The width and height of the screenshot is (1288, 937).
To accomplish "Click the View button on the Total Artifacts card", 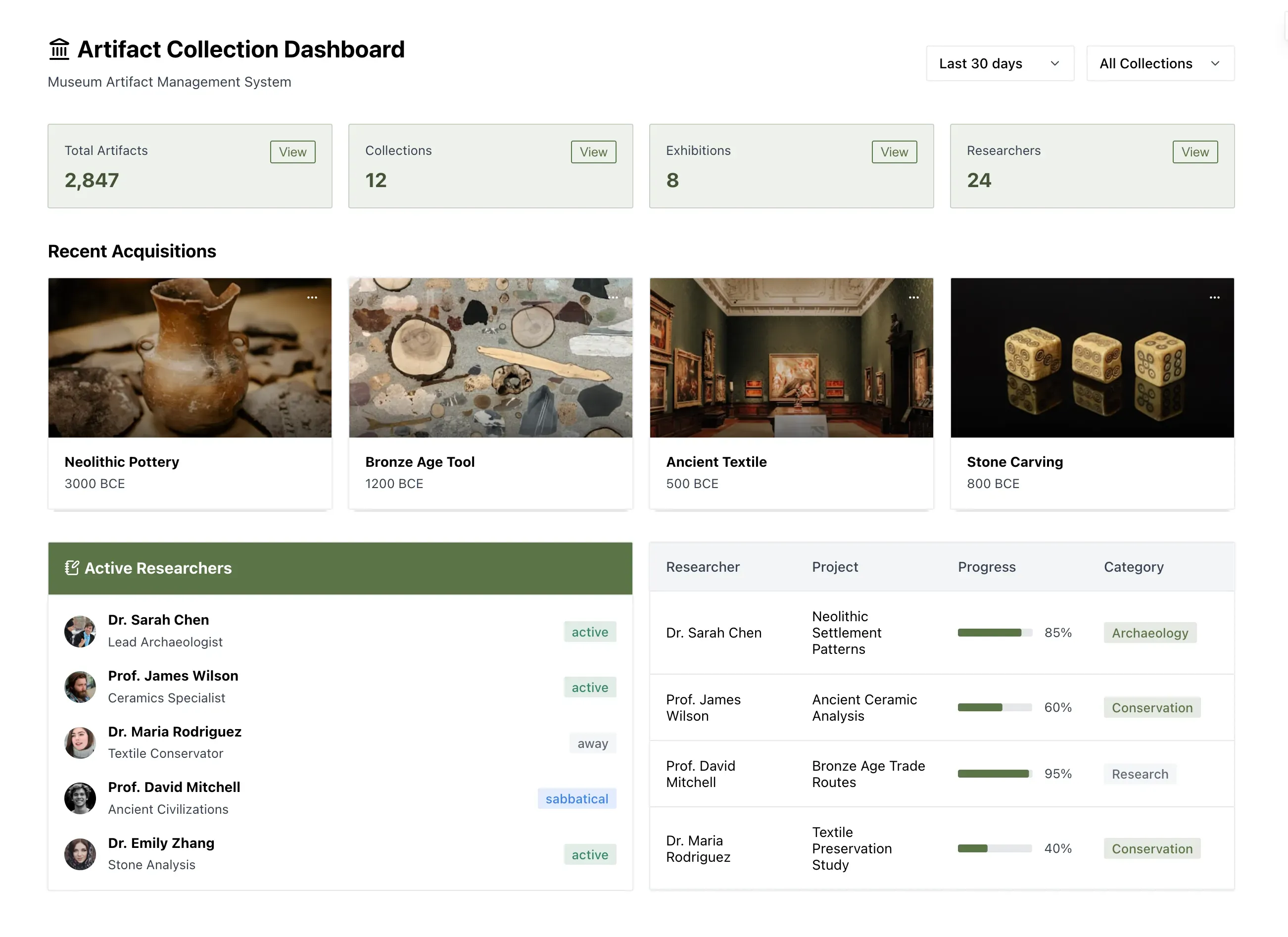I will [292, 152].
